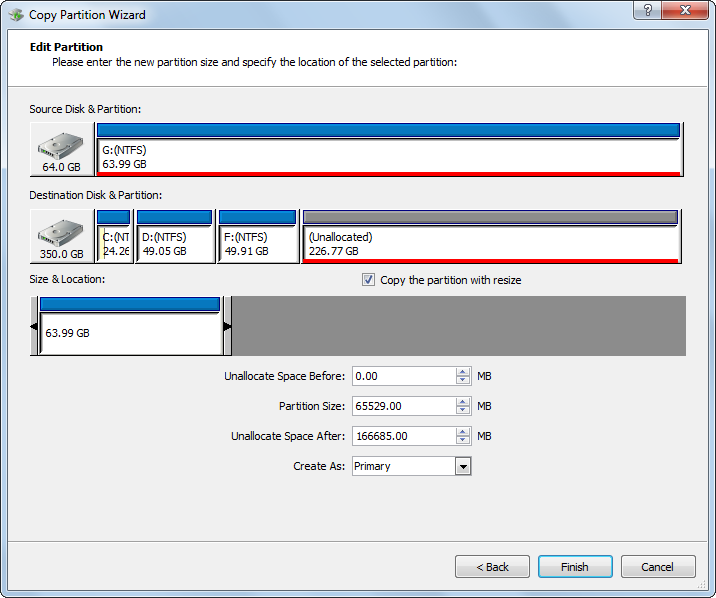Click the "Size & Location:" label

[x=67, y=279]
